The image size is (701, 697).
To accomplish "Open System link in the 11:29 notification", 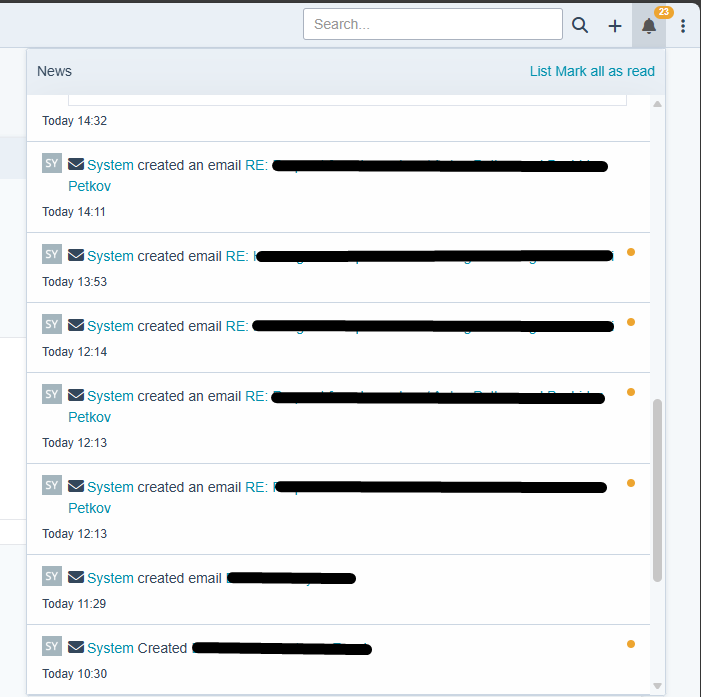I will (x=110, y=578).
